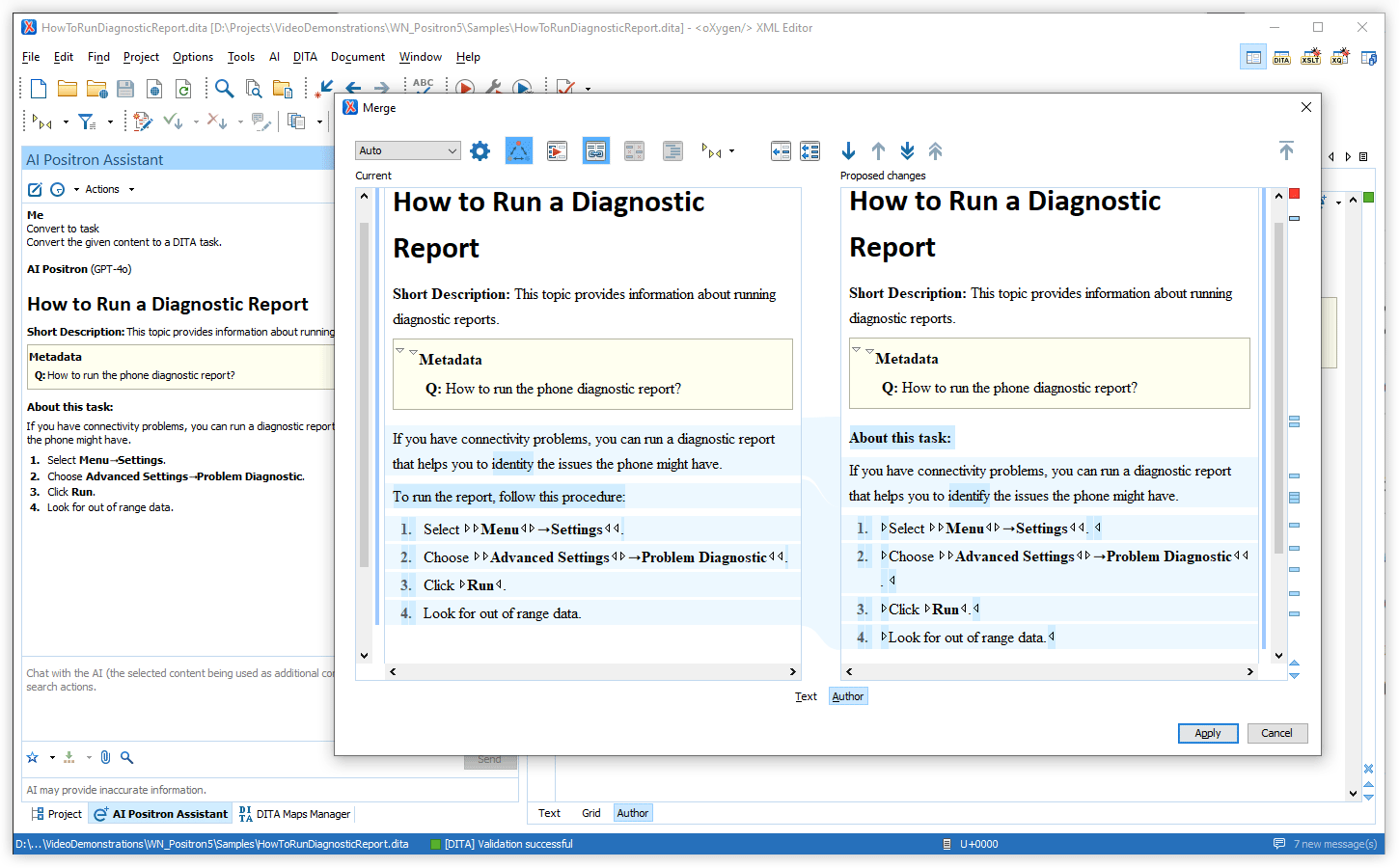Click the favorites star icon in chat panel
Screen dimensions: 1399x868
point(32,757)
